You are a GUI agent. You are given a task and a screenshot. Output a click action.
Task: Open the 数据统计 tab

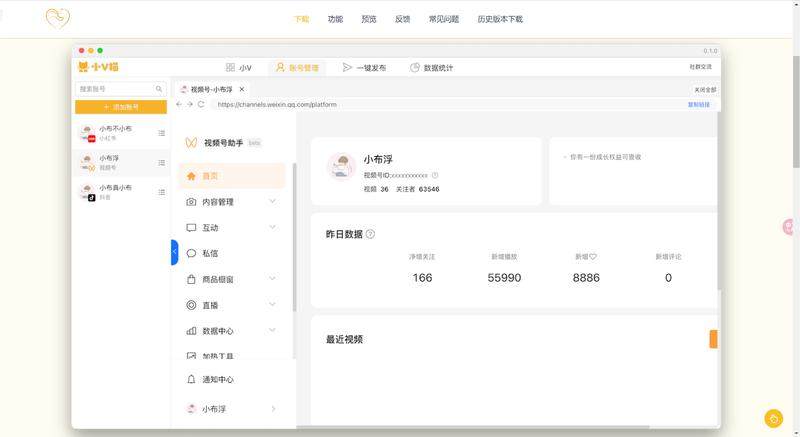(x=431, y=68)
